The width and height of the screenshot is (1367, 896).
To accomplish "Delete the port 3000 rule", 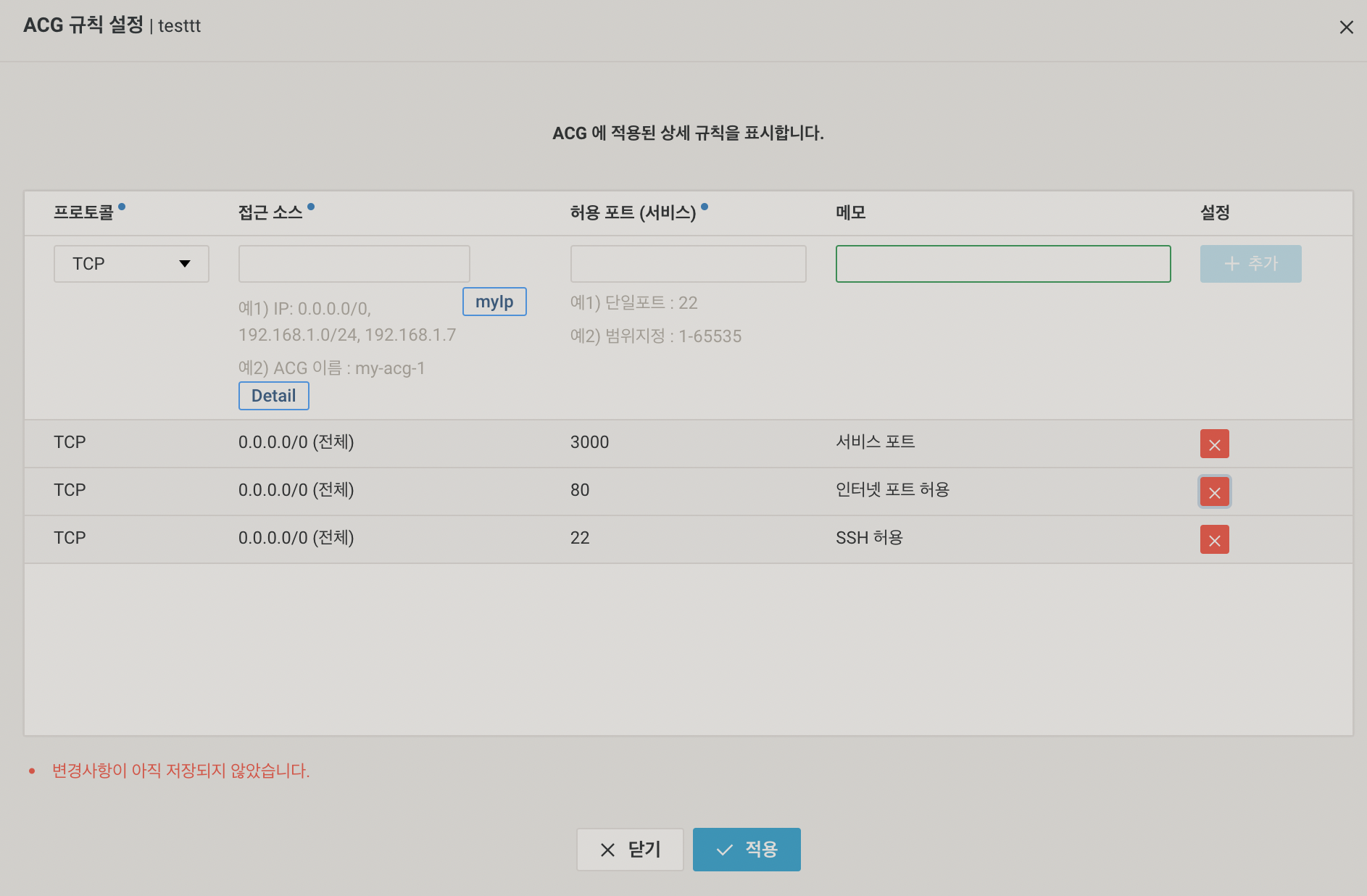I will (x=1214, y=444).
